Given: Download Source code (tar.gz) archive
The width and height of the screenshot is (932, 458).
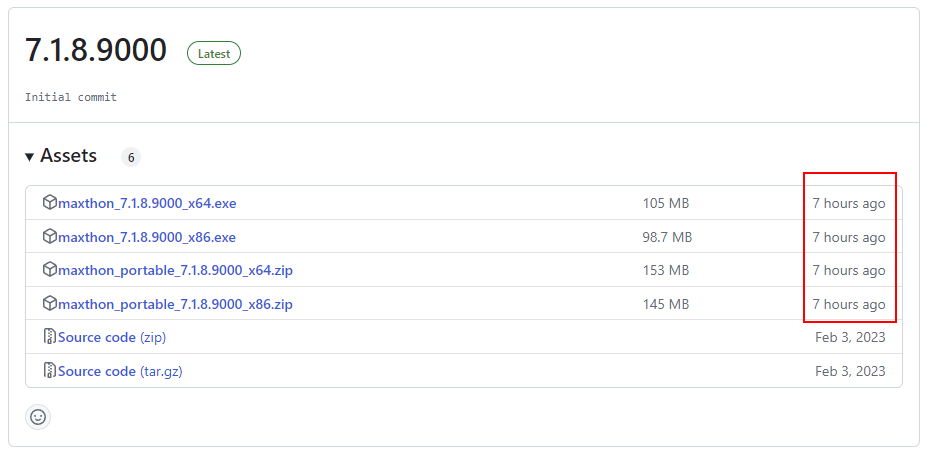Looking at the screenshot, I should 120,371.
